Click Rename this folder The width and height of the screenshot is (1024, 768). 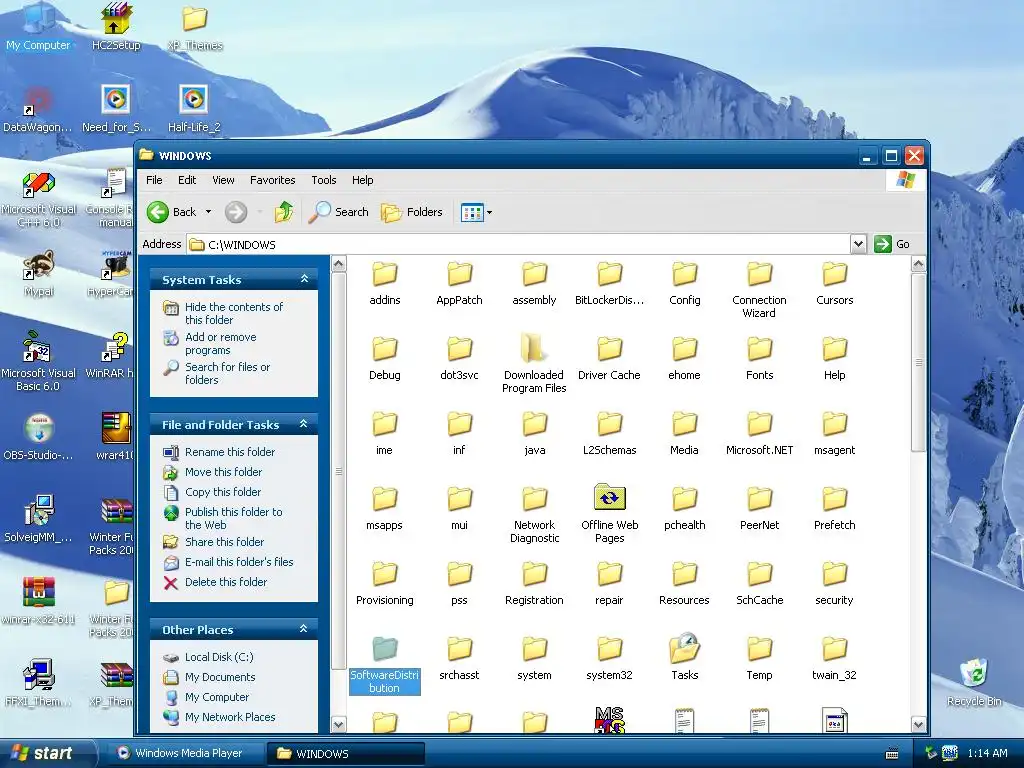click(x=229, y=452)
